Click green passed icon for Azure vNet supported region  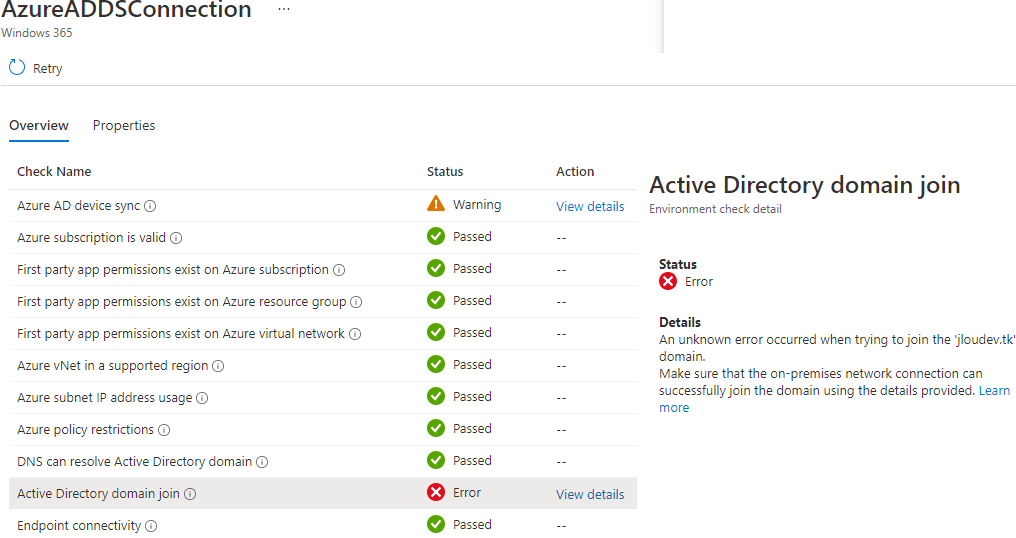pyautogui.click(x=436, y=364)
